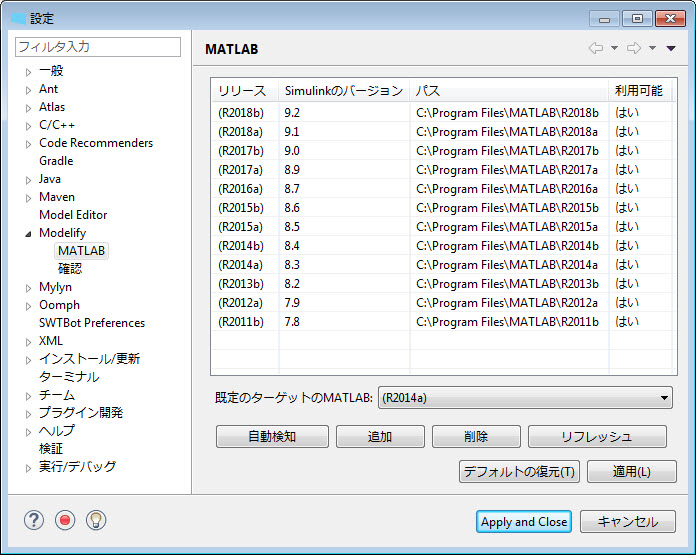Expand the プラグイン開発 node
The image size is (696, 555).
[28, 414]
